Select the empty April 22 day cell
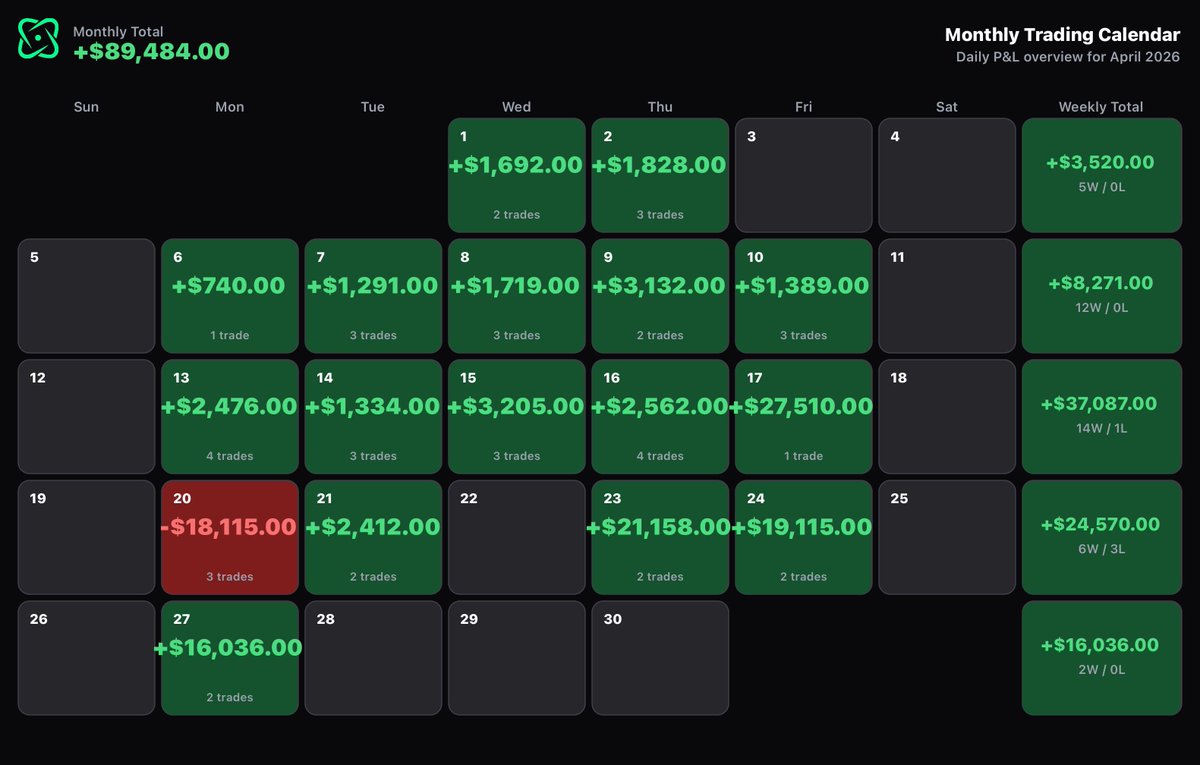 tap(516, 537)
